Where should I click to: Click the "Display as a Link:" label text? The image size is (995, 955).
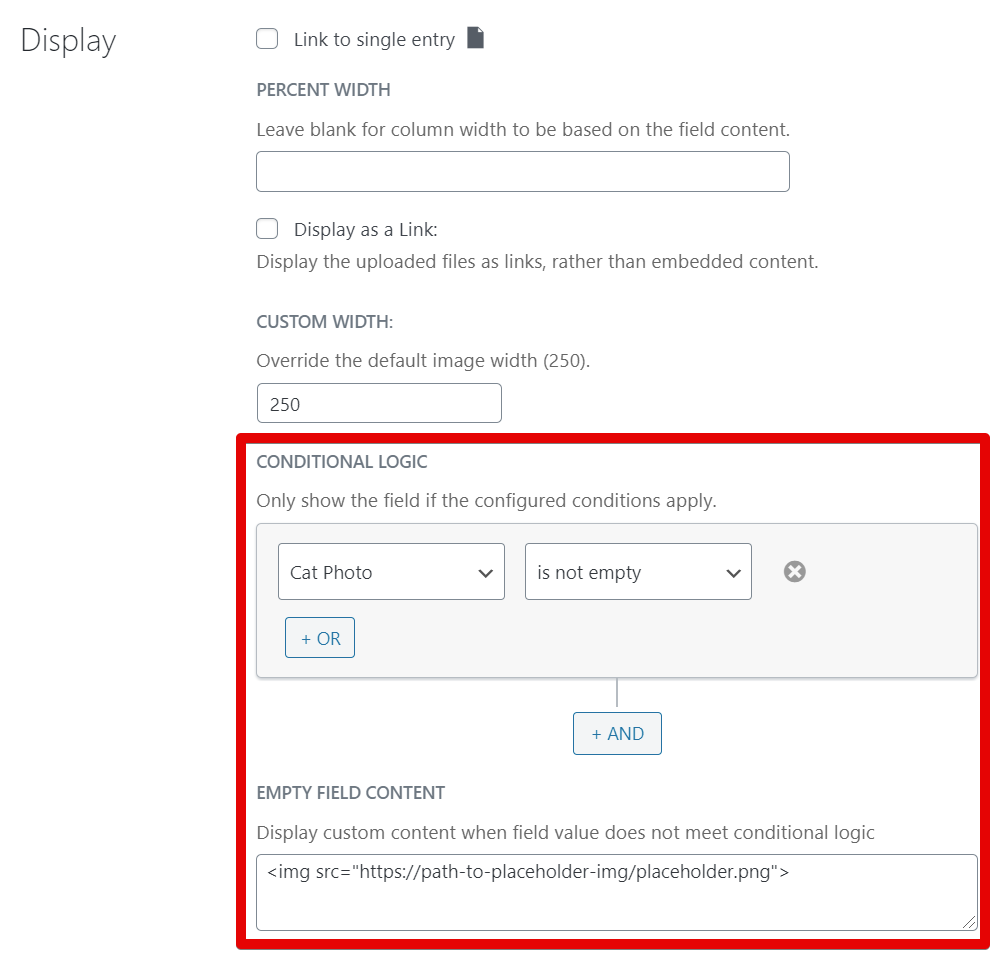click(365, 230)
